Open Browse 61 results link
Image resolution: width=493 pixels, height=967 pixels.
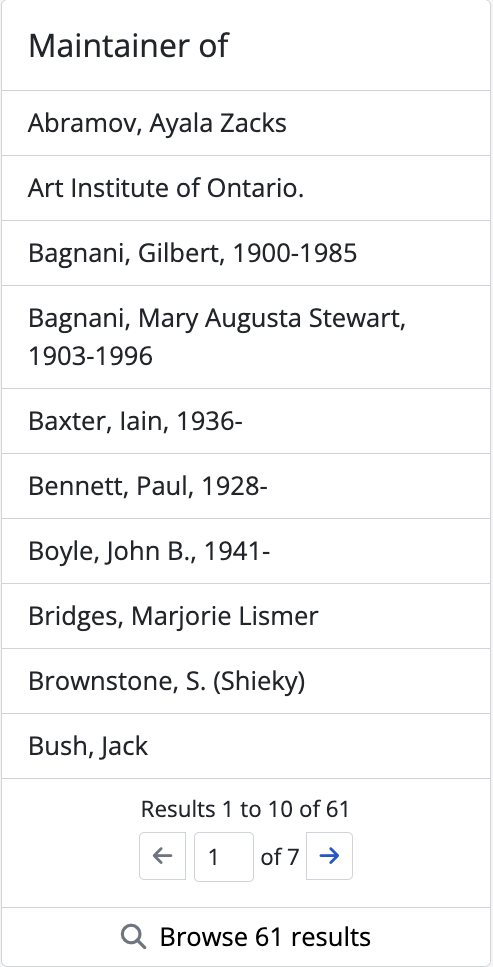[x=246, y=937]
